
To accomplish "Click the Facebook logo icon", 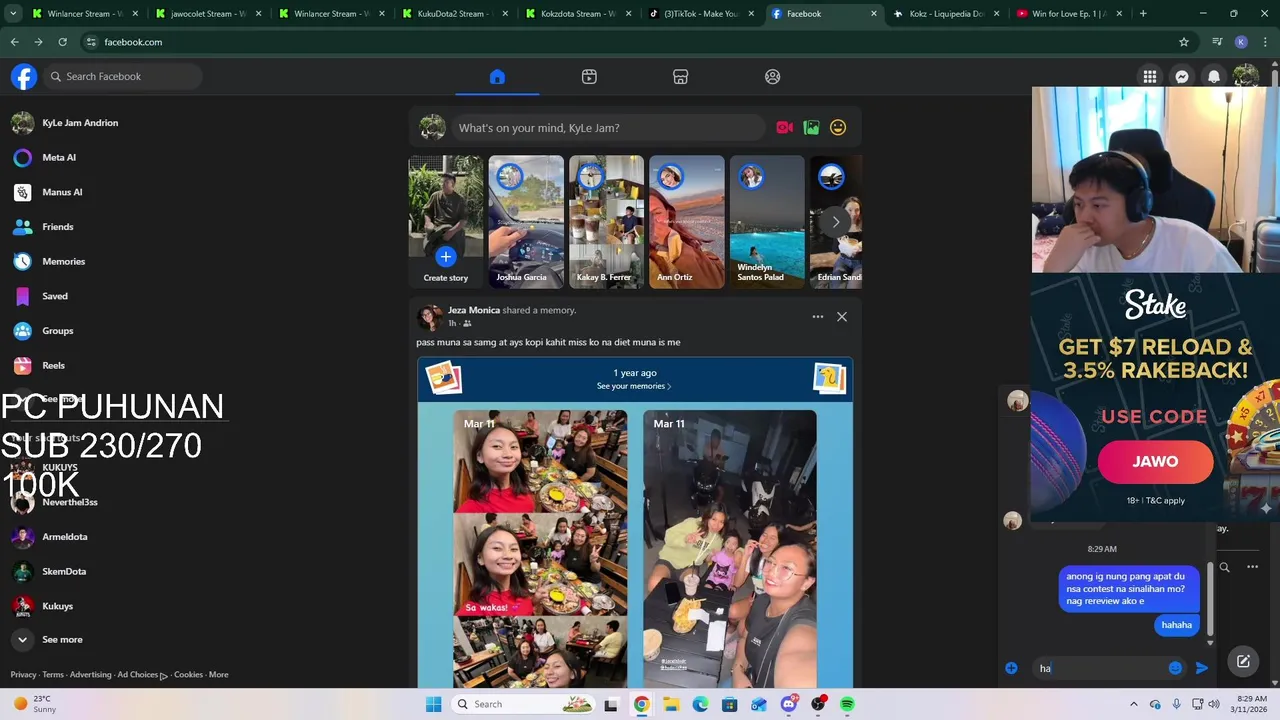I will (24, 77).
